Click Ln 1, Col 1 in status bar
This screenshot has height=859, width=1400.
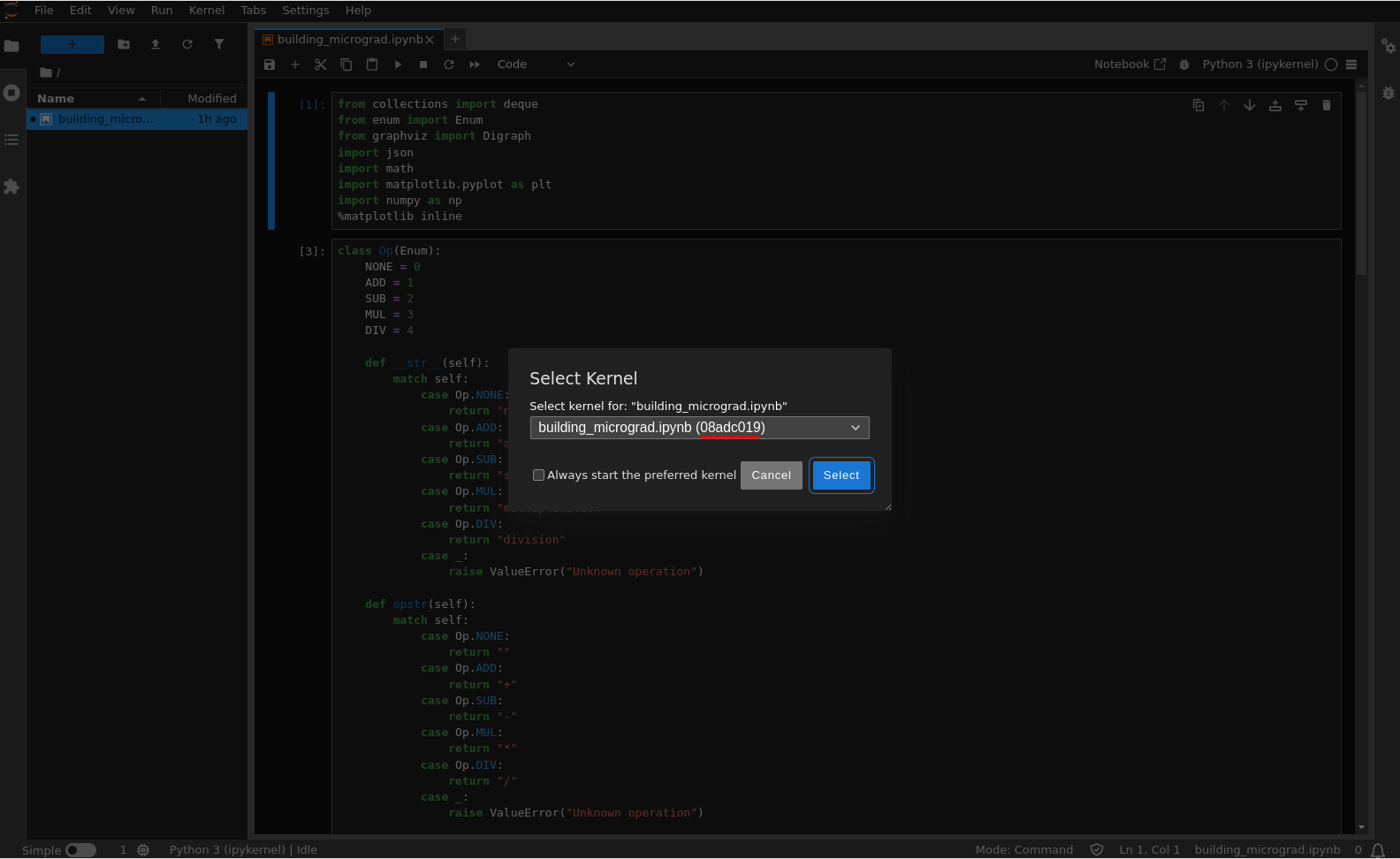(x=1149, y=850)
